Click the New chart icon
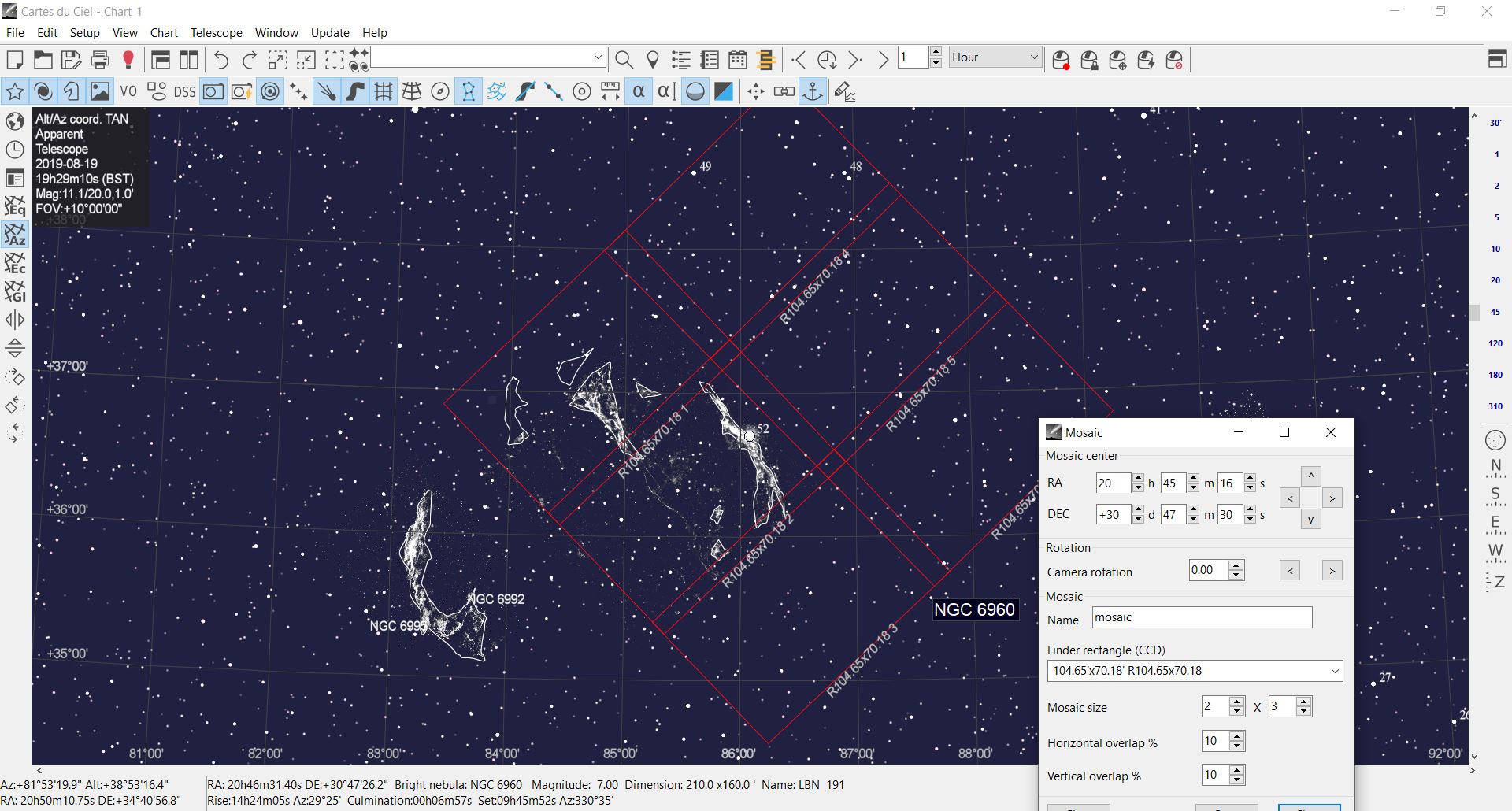This screenshot has width=1512, height=811. pos(15,60)
